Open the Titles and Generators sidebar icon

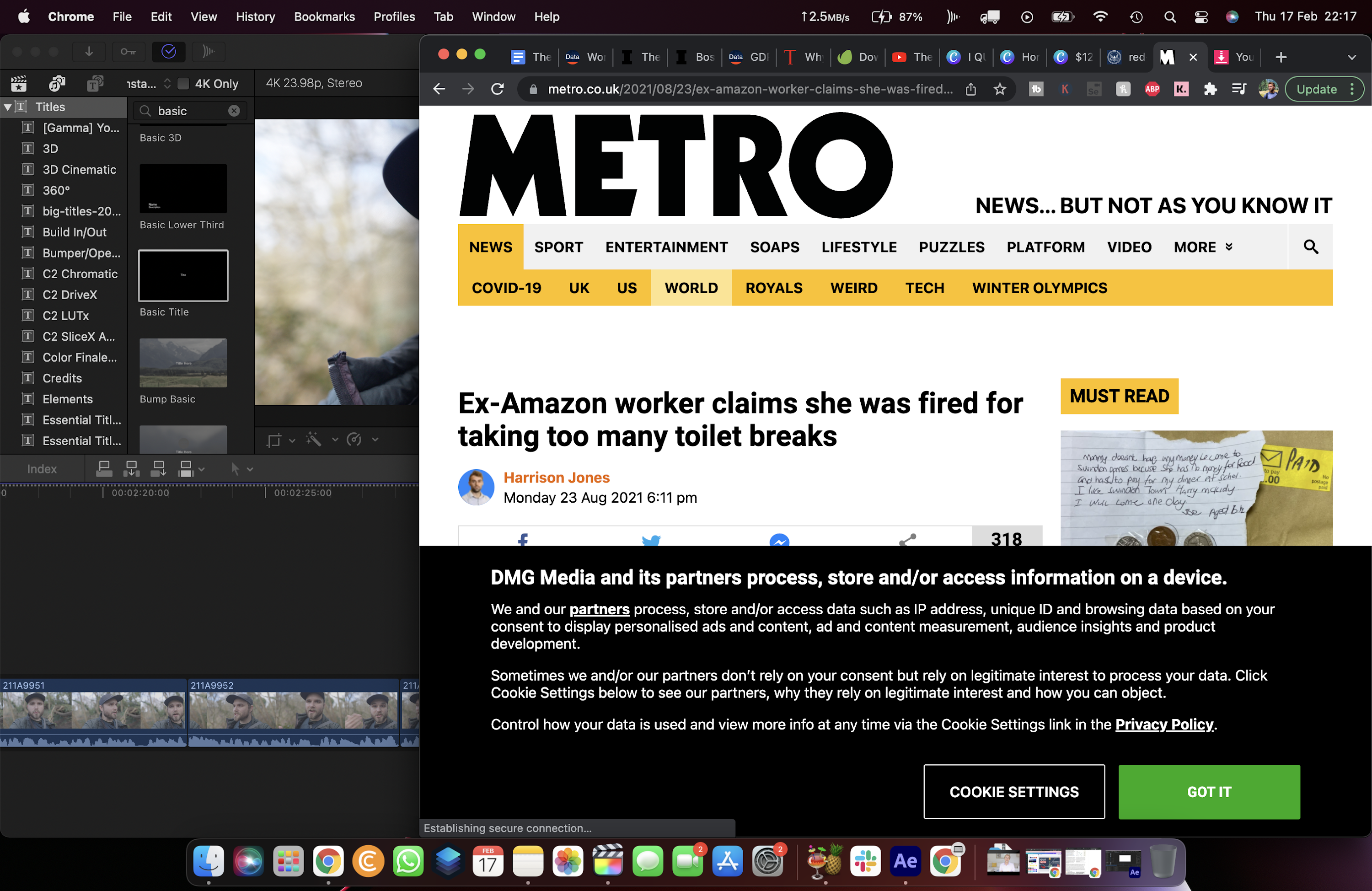tap(95, 84)
